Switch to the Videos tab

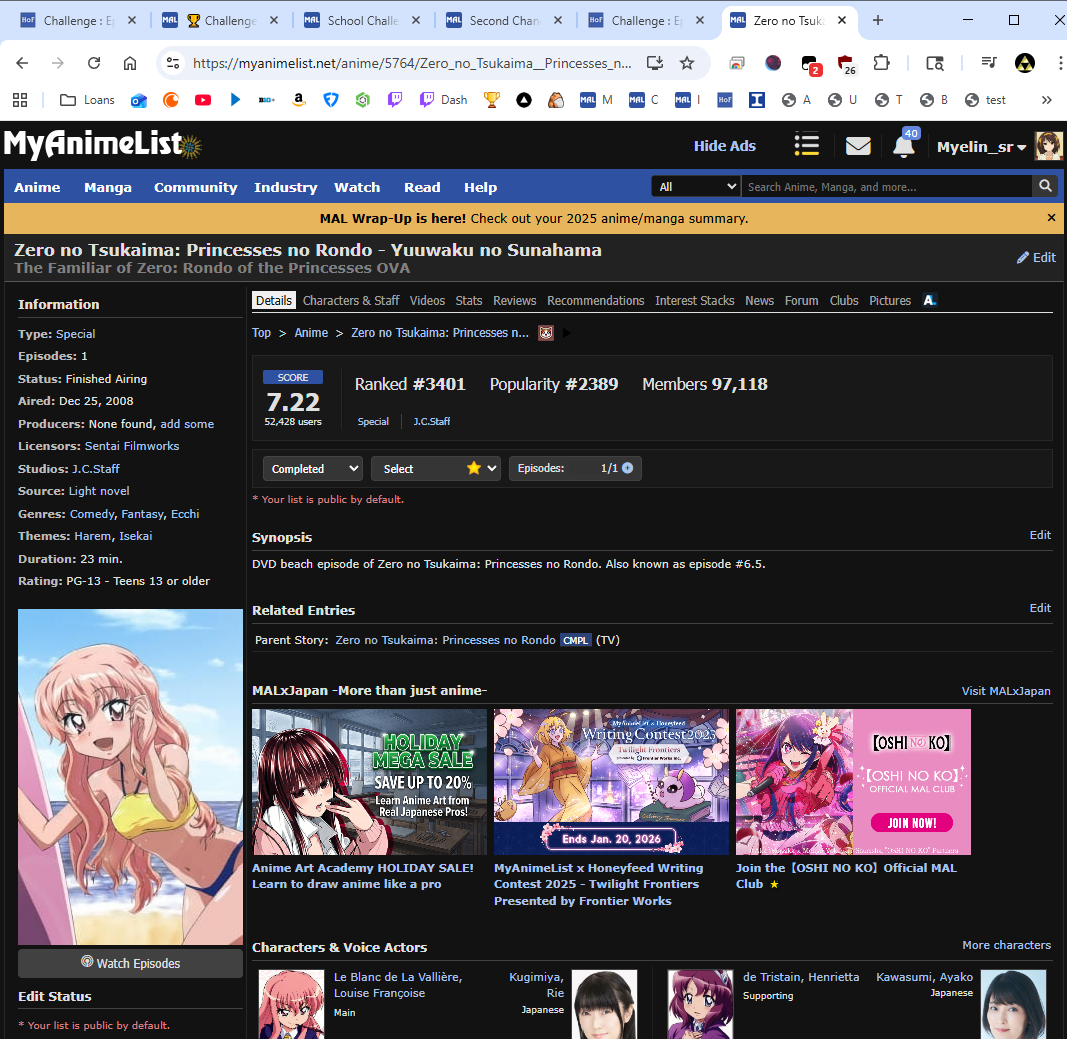427,301
